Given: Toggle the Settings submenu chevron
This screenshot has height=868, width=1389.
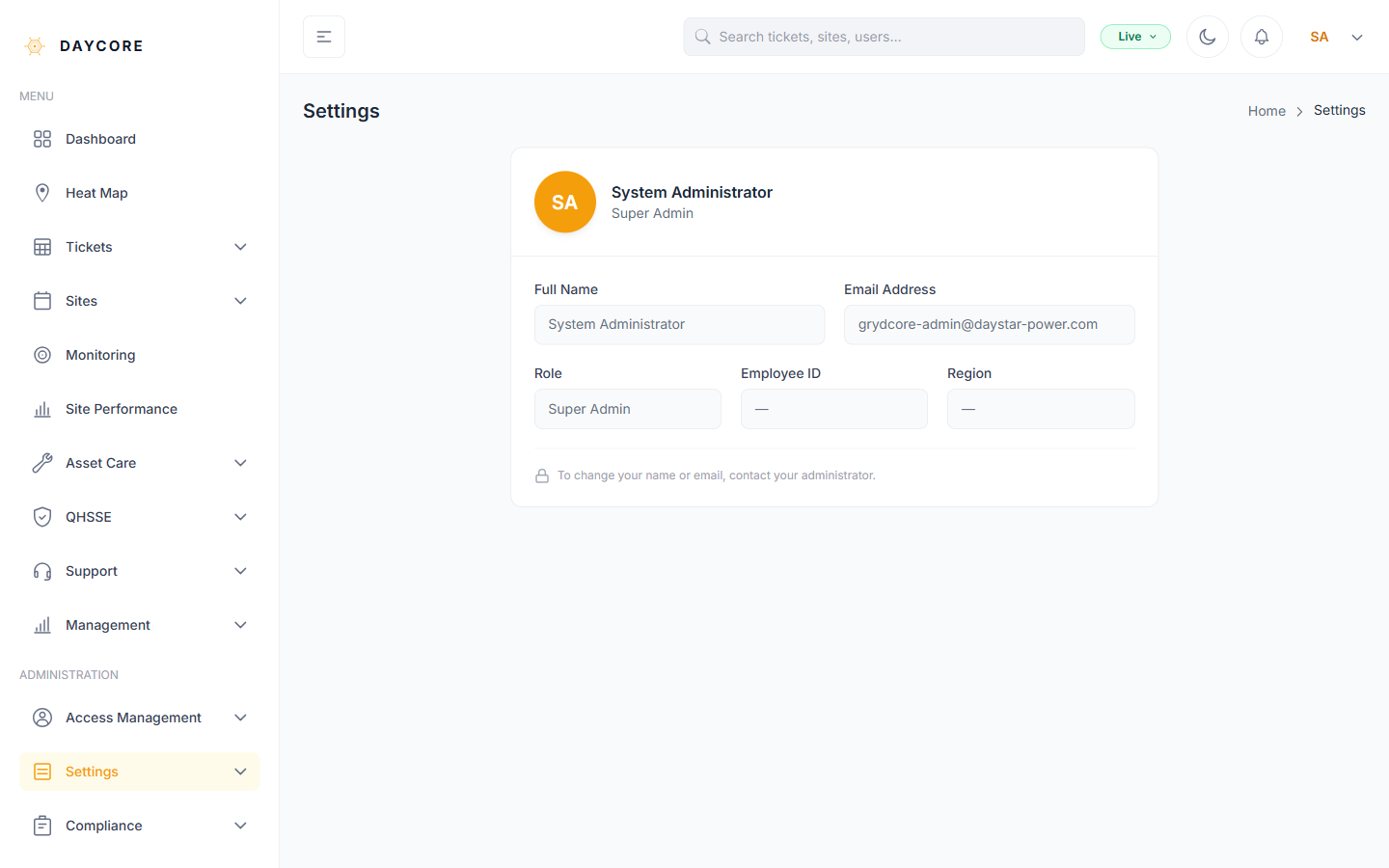Looking at the screenshot, I should (x=241, y=772).
